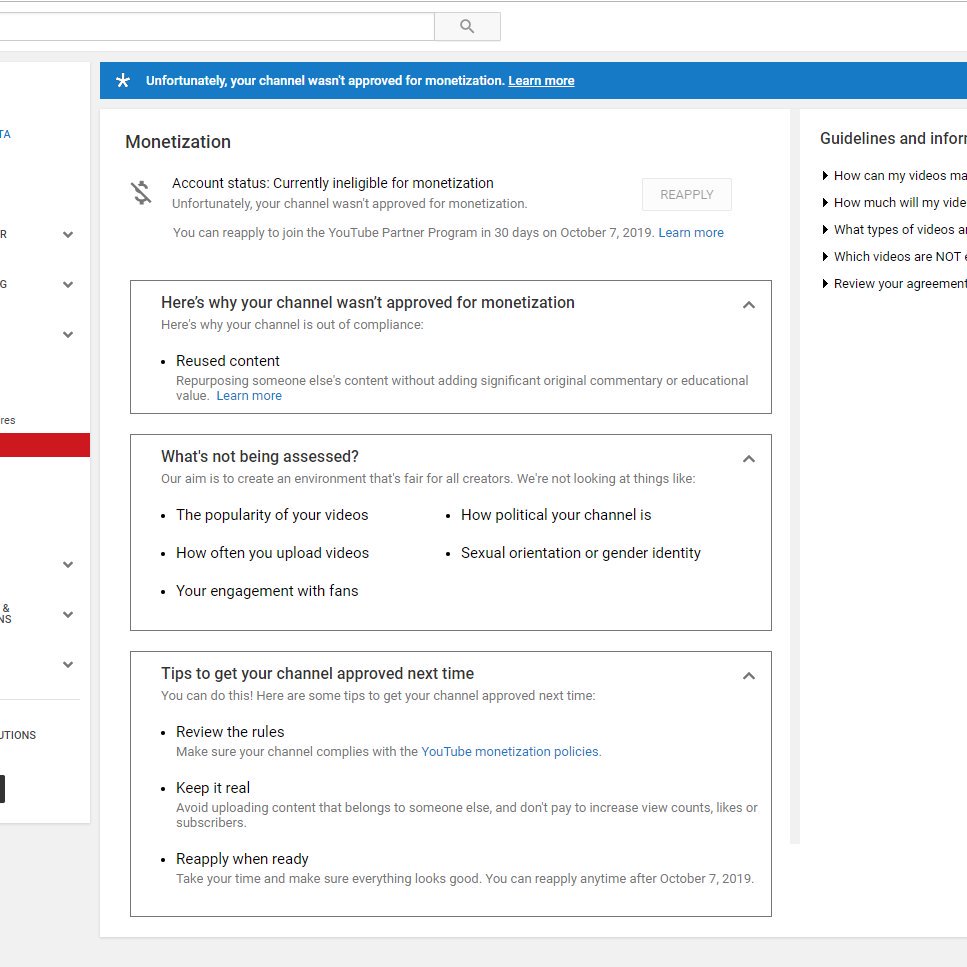Collapse the 'Here's why your channel wasn't approved' section

pos(749,305)
